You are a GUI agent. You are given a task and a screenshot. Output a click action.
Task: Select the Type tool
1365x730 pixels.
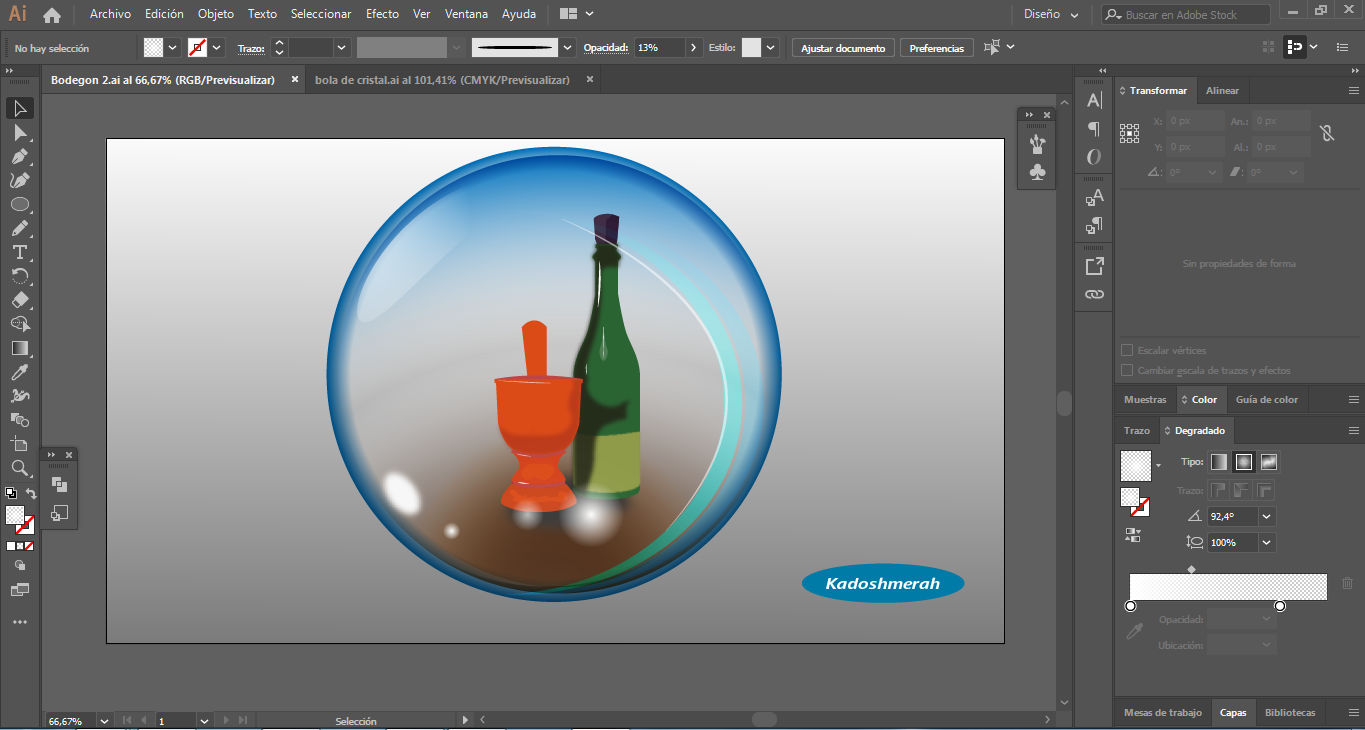click(x=19, y=252)
